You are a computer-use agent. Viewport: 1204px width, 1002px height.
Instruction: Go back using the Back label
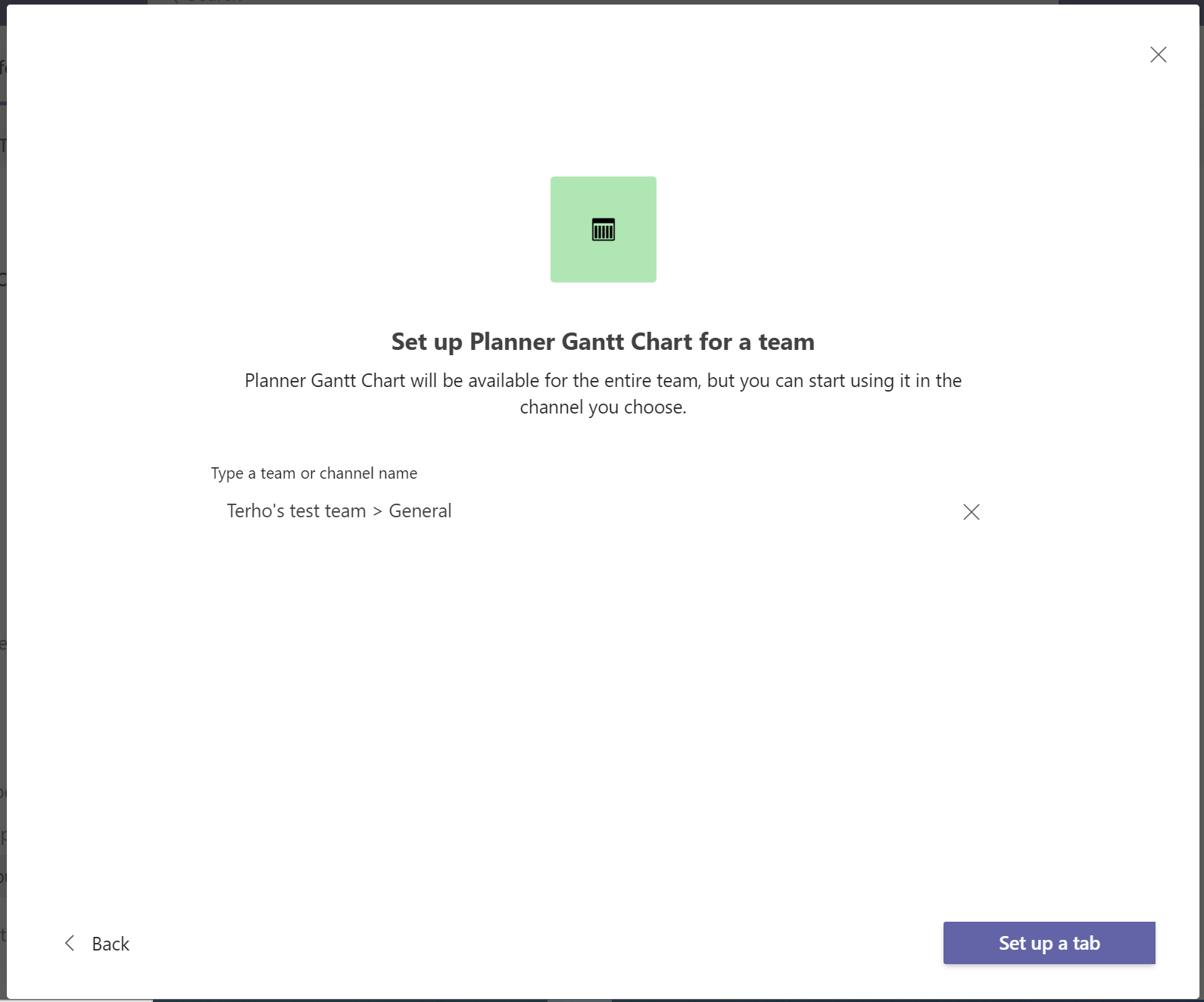point(111,944)
